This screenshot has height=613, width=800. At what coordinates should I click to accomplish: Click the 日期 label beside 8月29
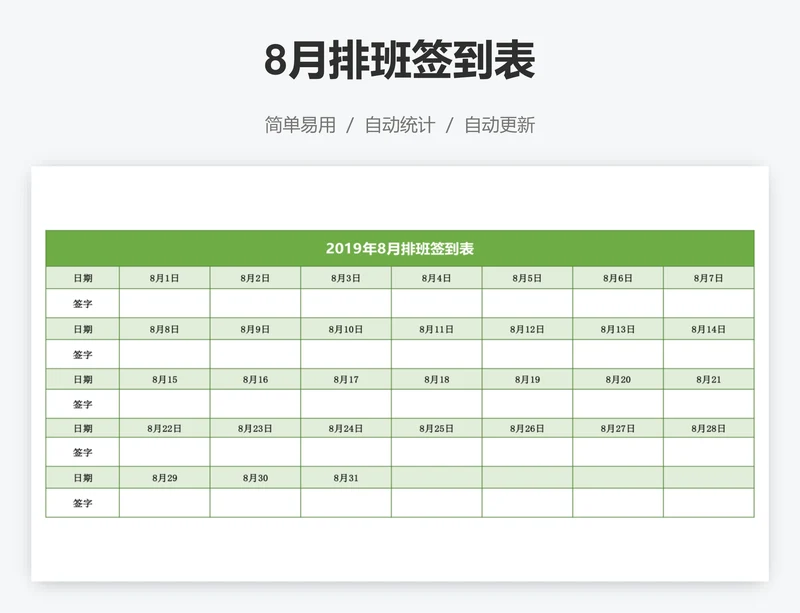point(83,478)
